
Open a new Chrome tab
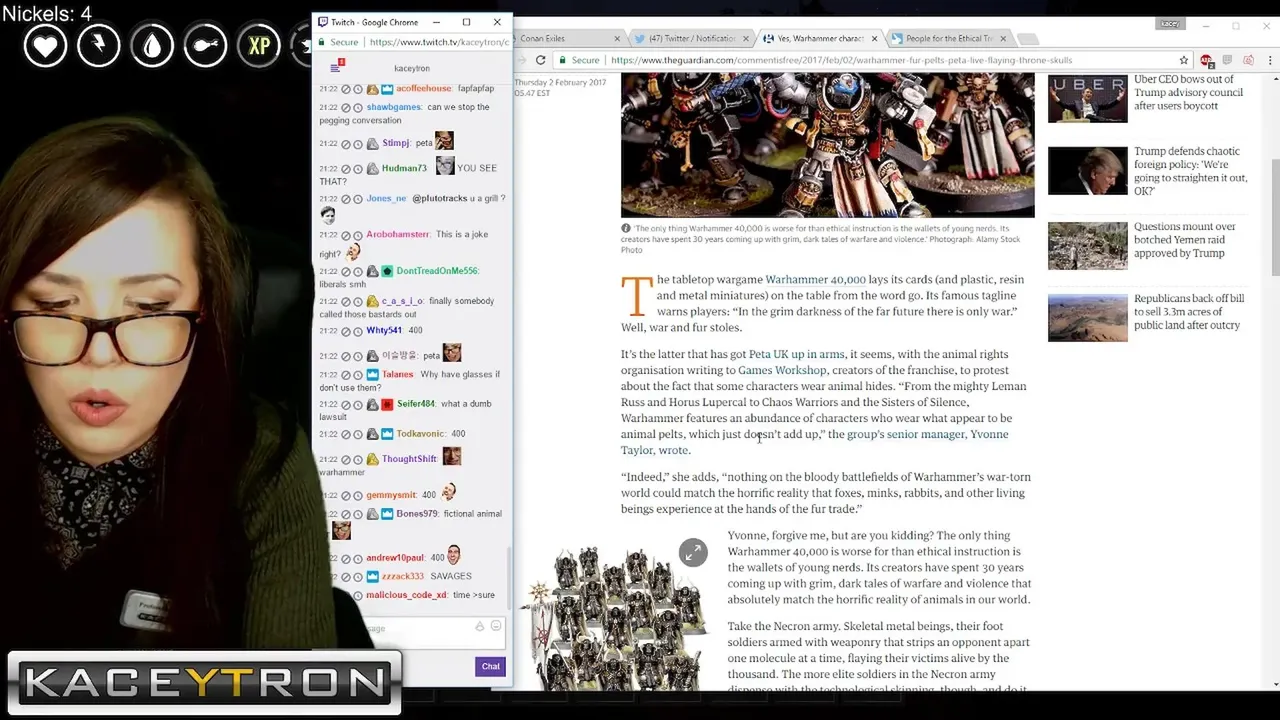pyautogui.click(x=1027, y=39)
